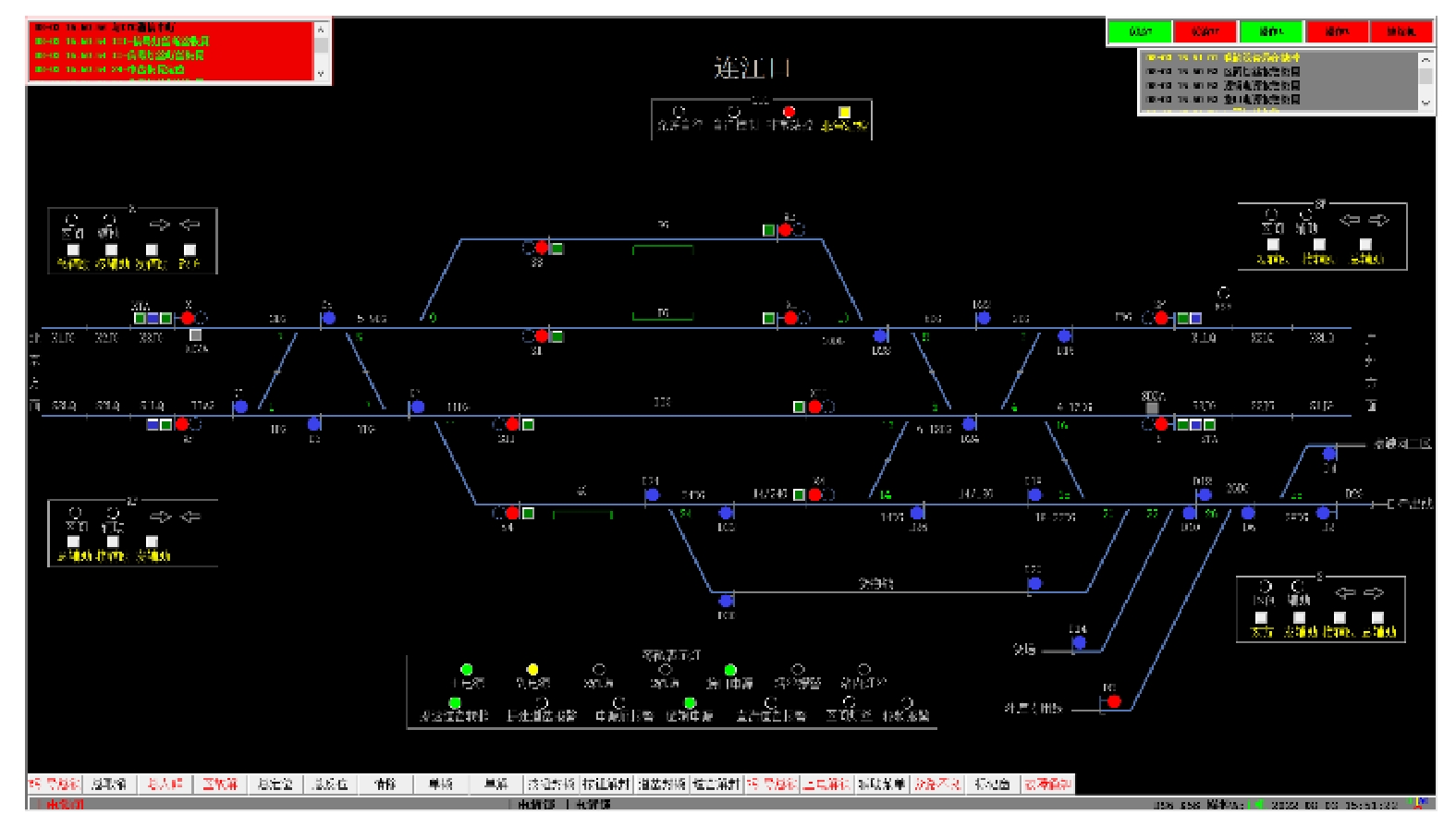Screen dimensions: 1456x827
Task: Select the red XII signal on track IIG
Action: [x=815, y=407]
